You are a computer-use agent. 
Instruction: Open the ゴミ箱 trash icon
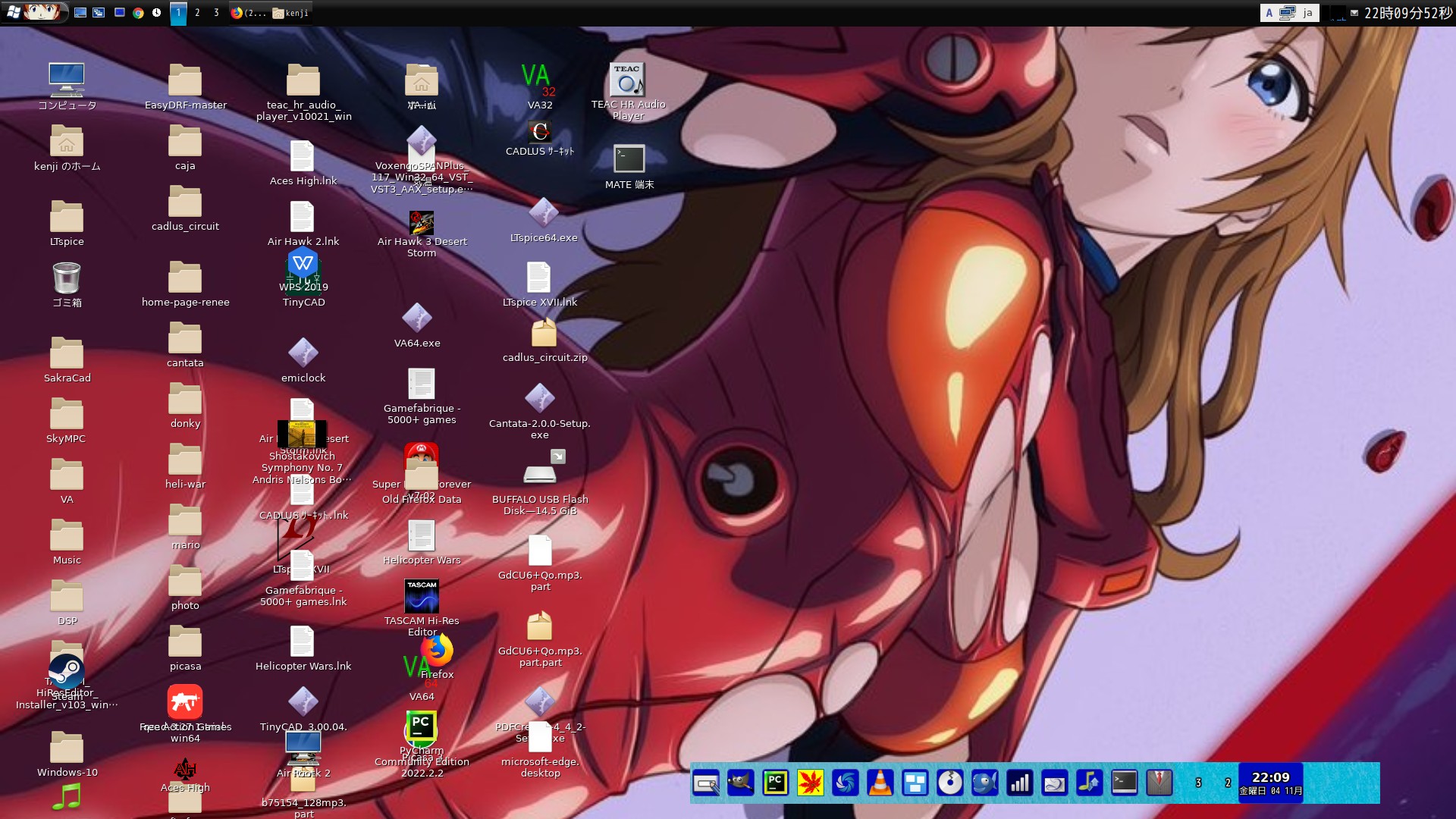[x=67, y=279]
